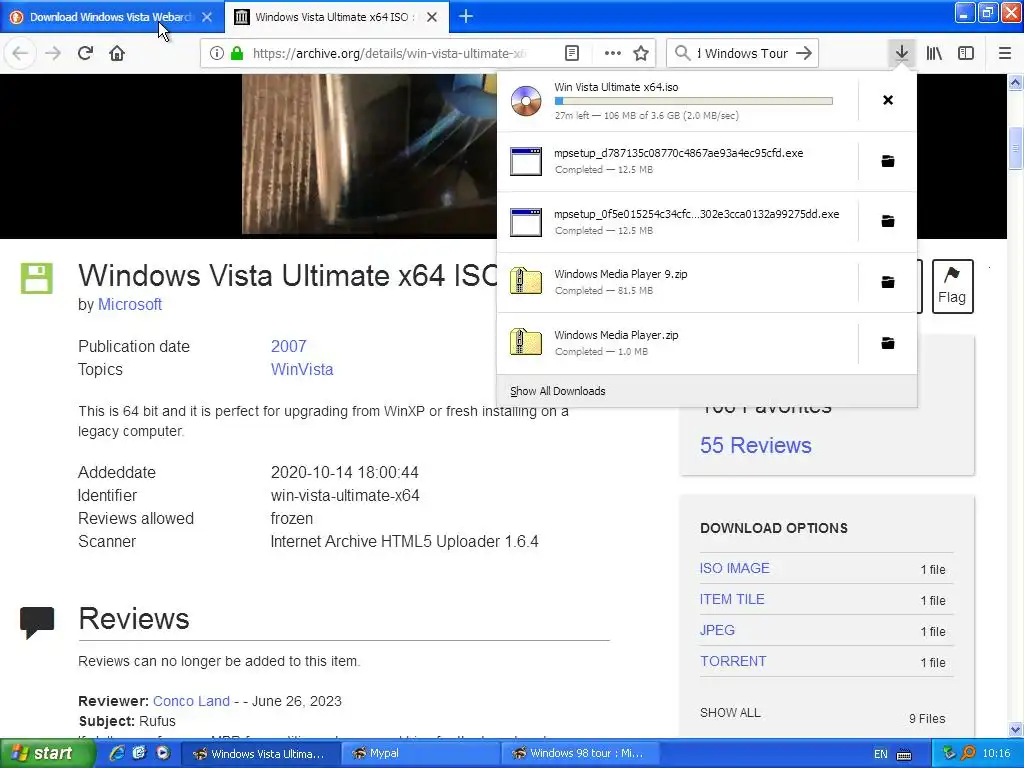The width and height of the screenshot is (1024, 768).
Task: Click the Reviews speech bubble icon
Action: [x=37, y=622]
